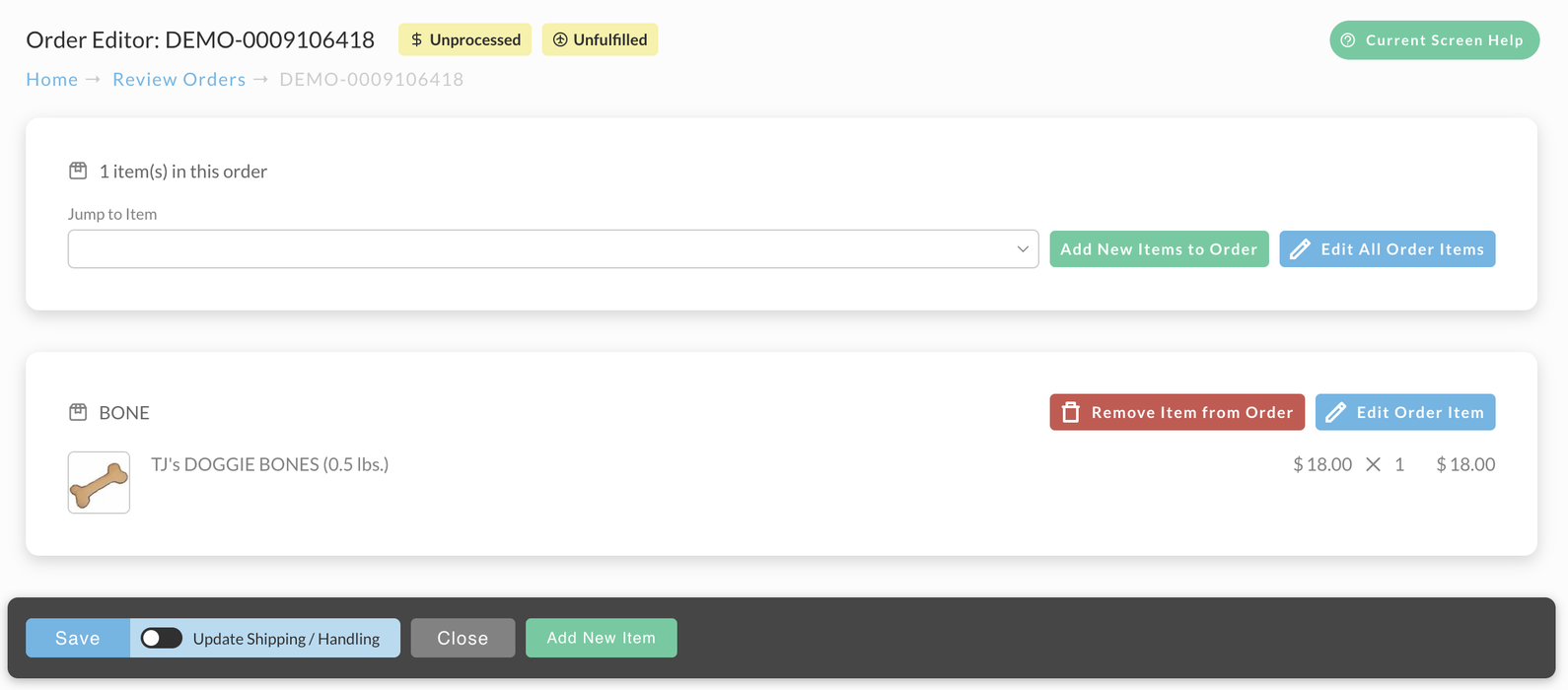Toggle the Update Shipping / Handling switch
Viewport: 1568px width, 690px height.
(162, 638)
